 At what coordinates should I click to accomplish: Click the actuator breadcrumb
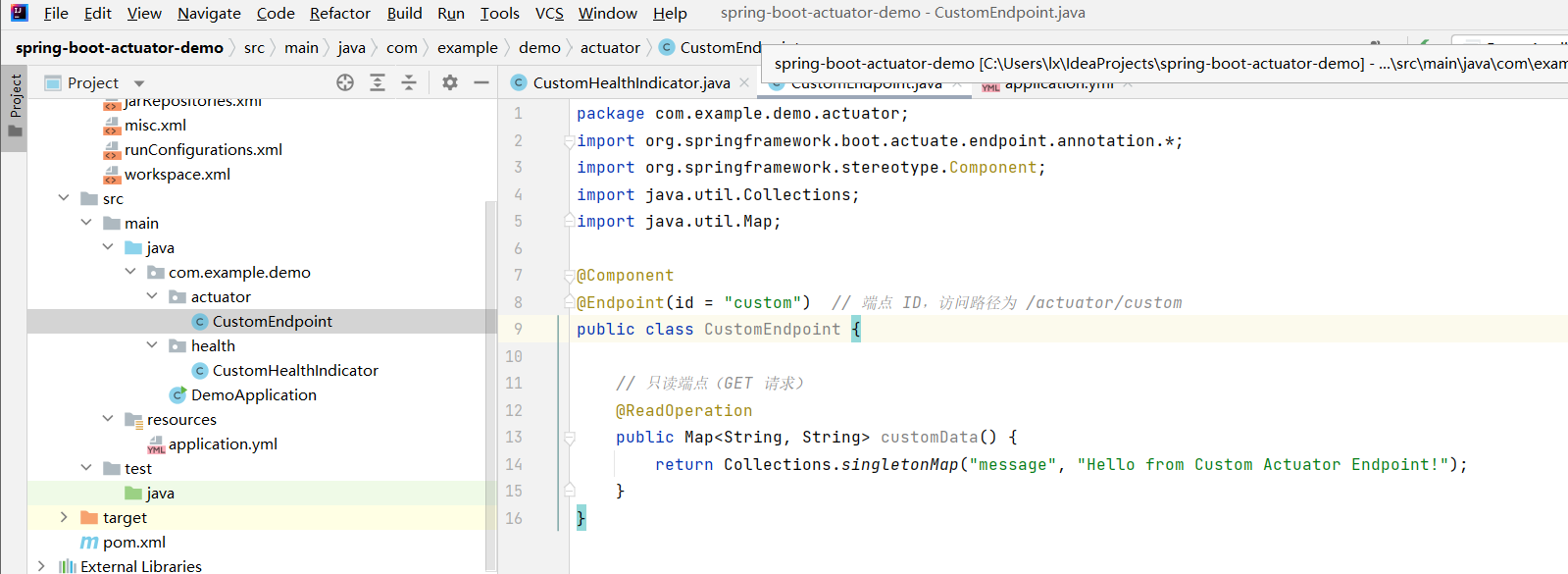pyautogui.click(x=610, y=47)
